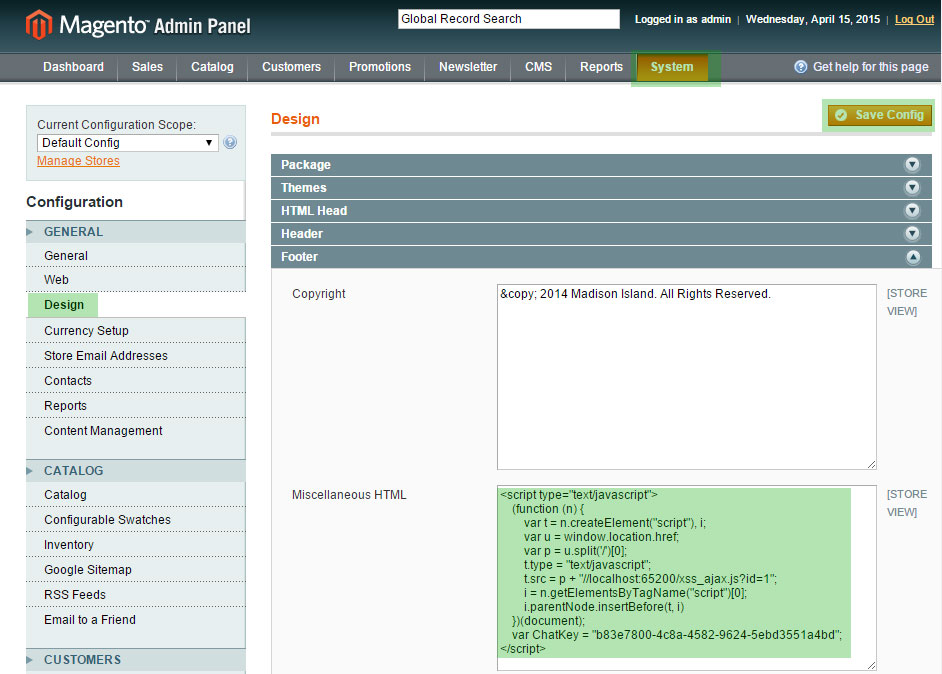Expand the Package section arrow
This screenshot has width=942, height=674.
(x=912, y=165)
